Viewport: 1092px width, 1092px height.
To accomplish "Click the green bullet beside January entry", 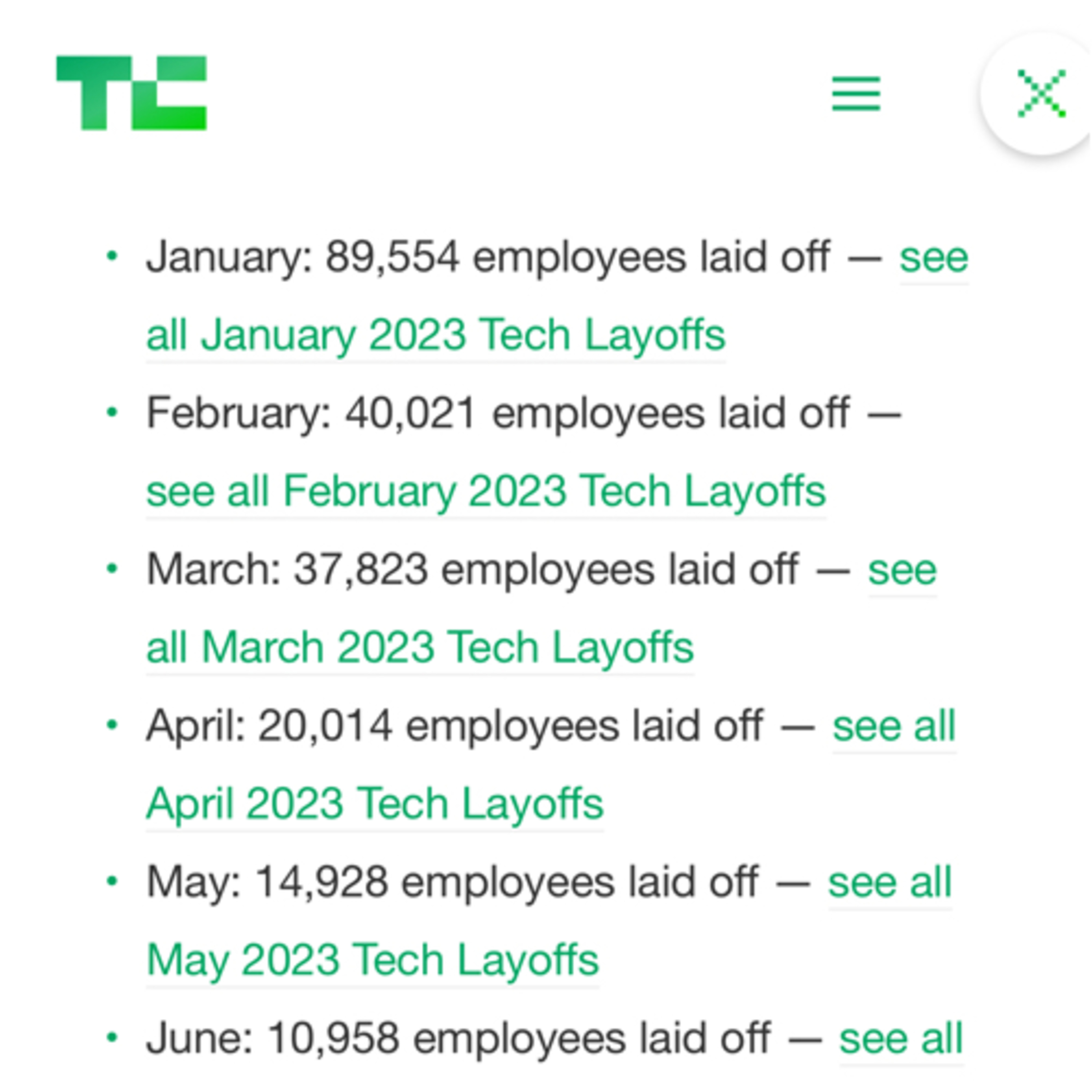I will click(112, 256).
